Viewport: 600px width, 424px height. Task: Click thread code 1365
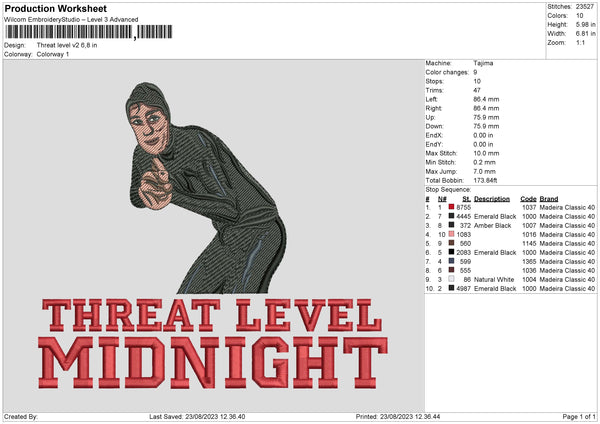click(x=529, y=261)
